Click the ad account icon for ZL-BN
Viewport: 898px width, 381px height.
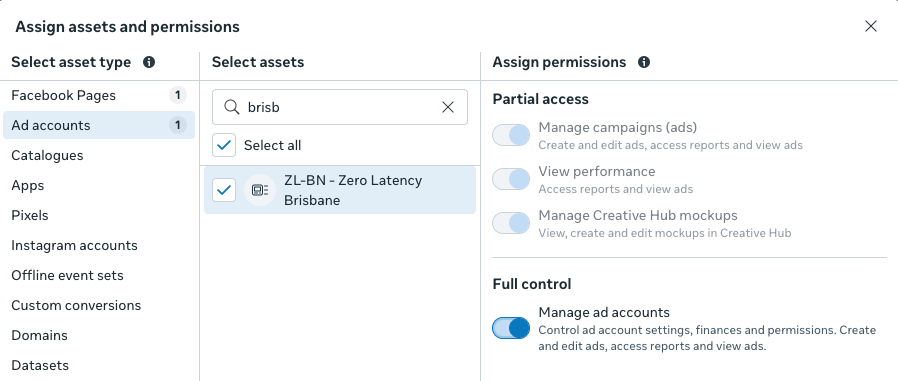click(260, 190)
